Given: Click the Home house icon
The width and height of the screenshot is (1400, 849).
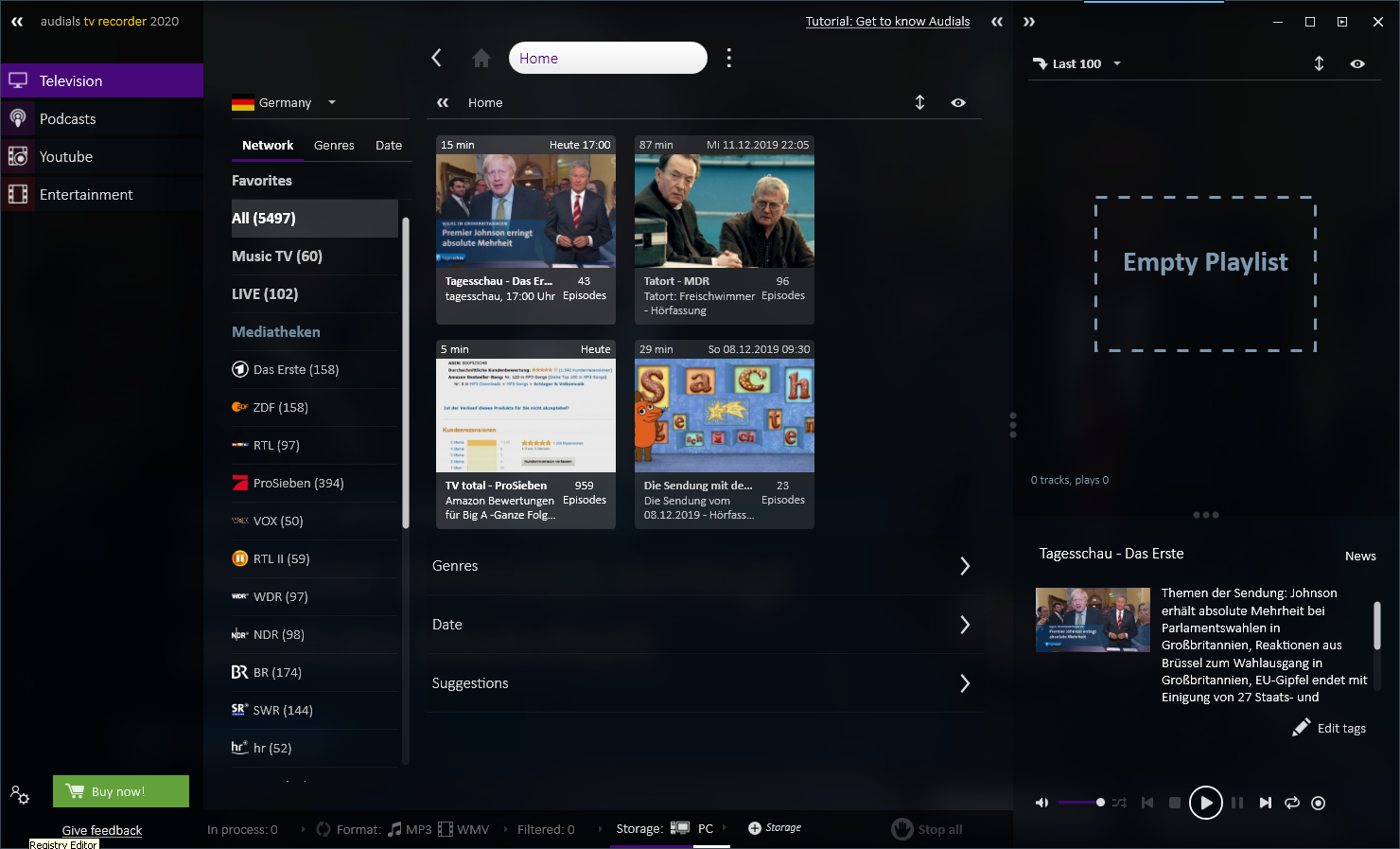Looking at the screenshot, I should coord(481,58).
